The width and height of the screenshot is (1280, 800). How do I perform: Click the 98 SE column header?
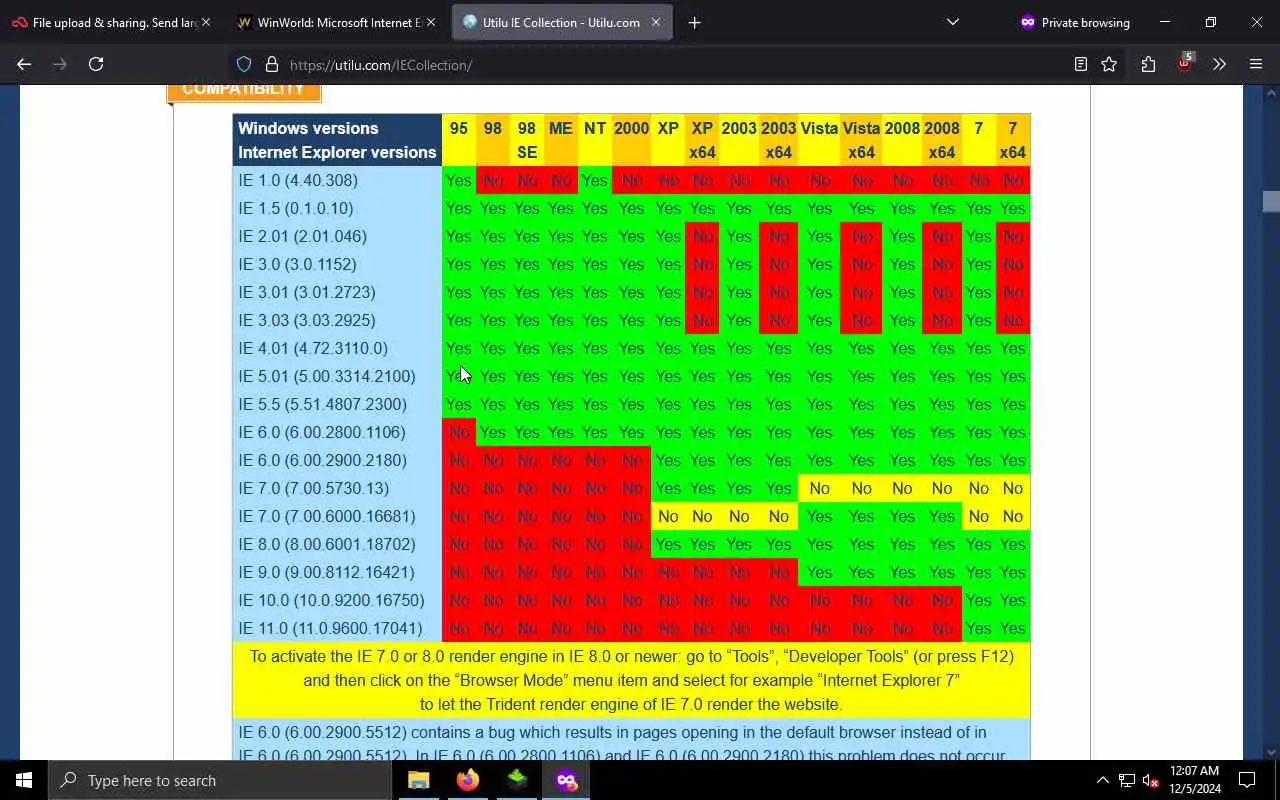[x=527, y=140]
